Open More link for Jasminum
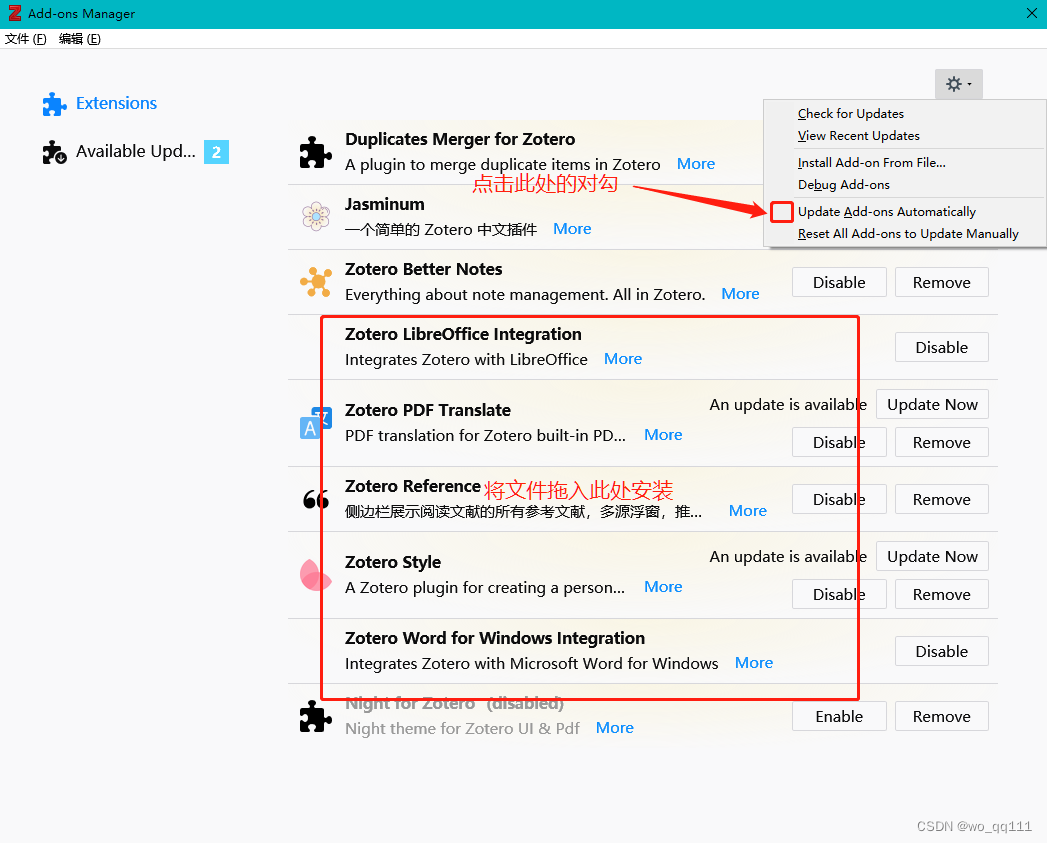1047x843 pixels. (572, 228)
